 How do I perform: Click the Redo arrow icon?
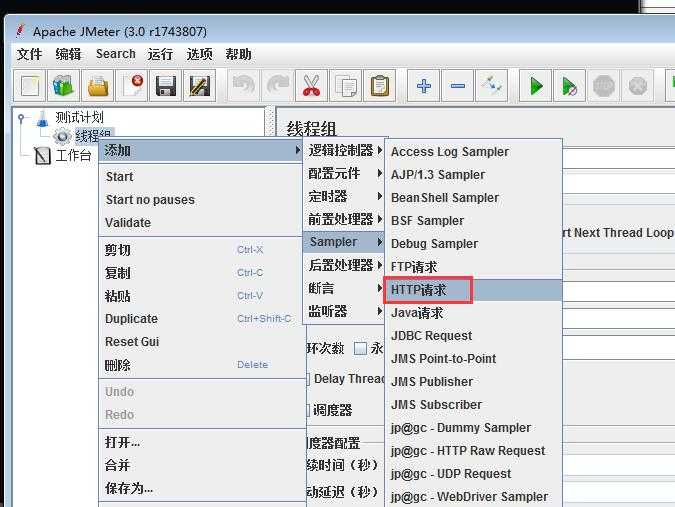pyautogui.click(x=278, y=85)
